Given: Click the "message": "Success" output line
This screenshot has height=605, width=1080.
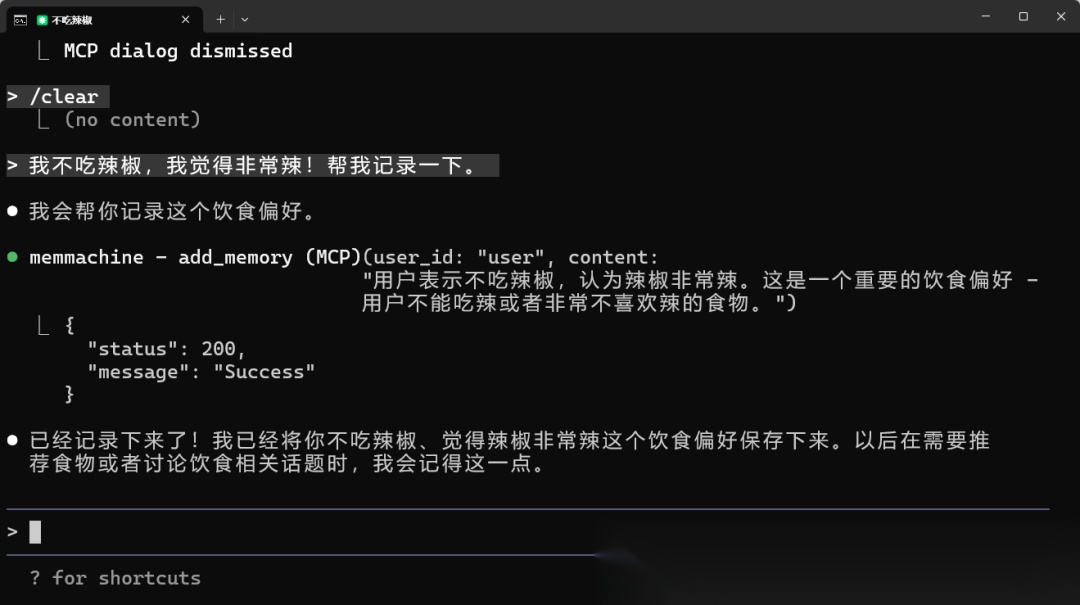Looking at the screenshot, I should [x=201, y=372].
